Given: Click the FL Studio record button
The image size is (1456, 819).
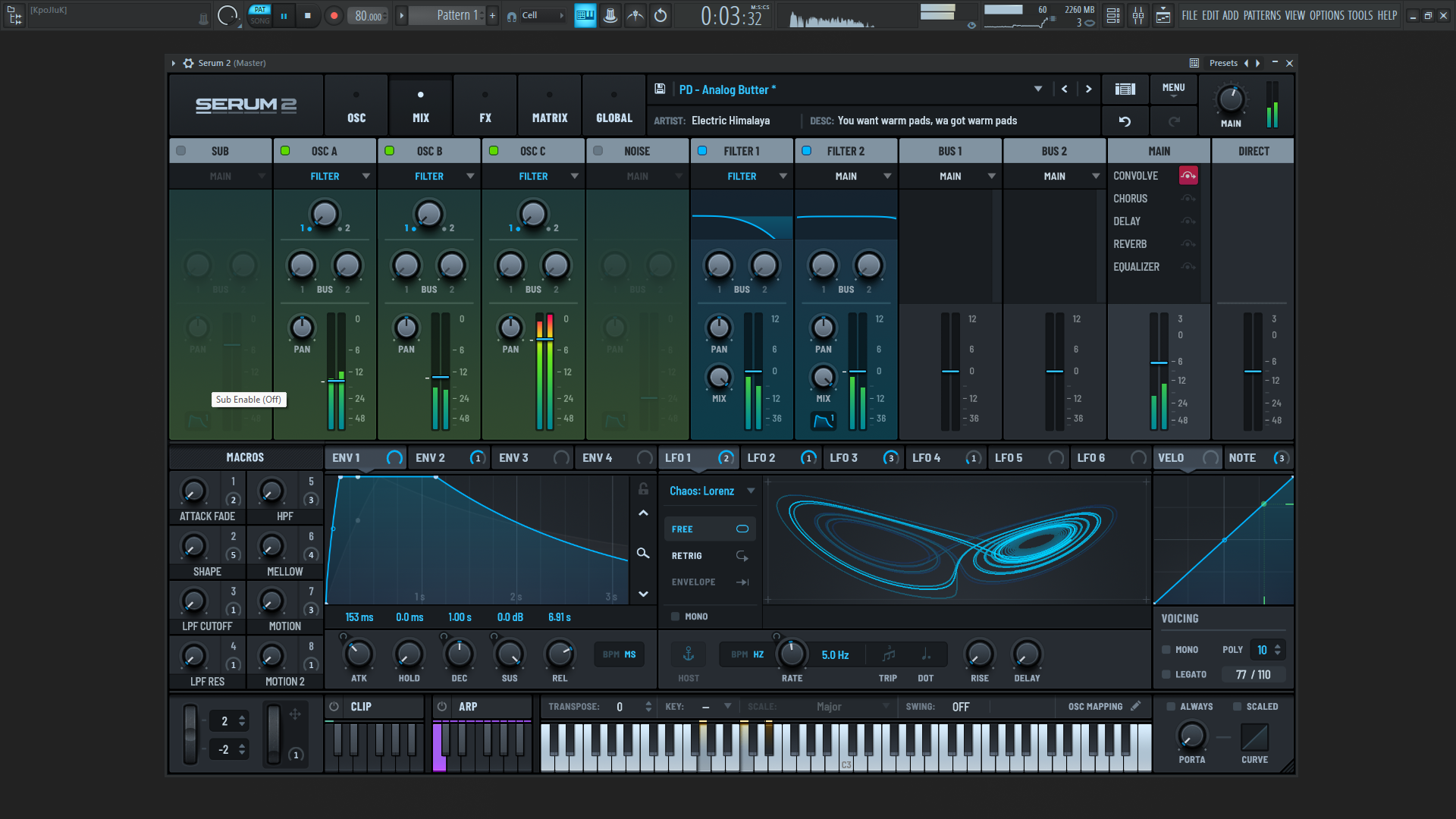Looking at the screenshot, I should [334, 15].
